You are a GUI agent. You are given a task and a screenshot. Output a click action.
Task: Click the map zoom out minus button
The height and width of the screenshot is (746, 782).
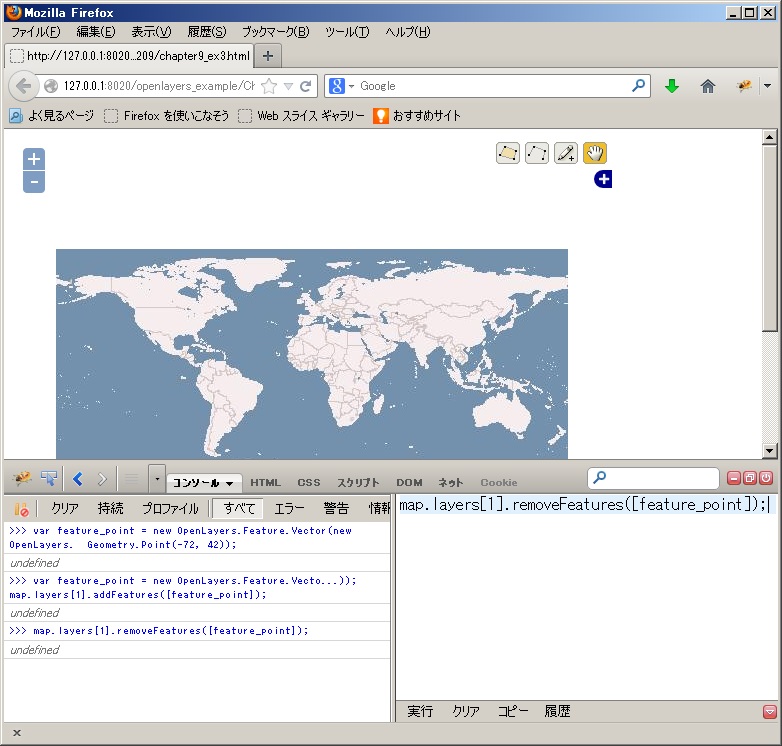click(x=34, y=182)
